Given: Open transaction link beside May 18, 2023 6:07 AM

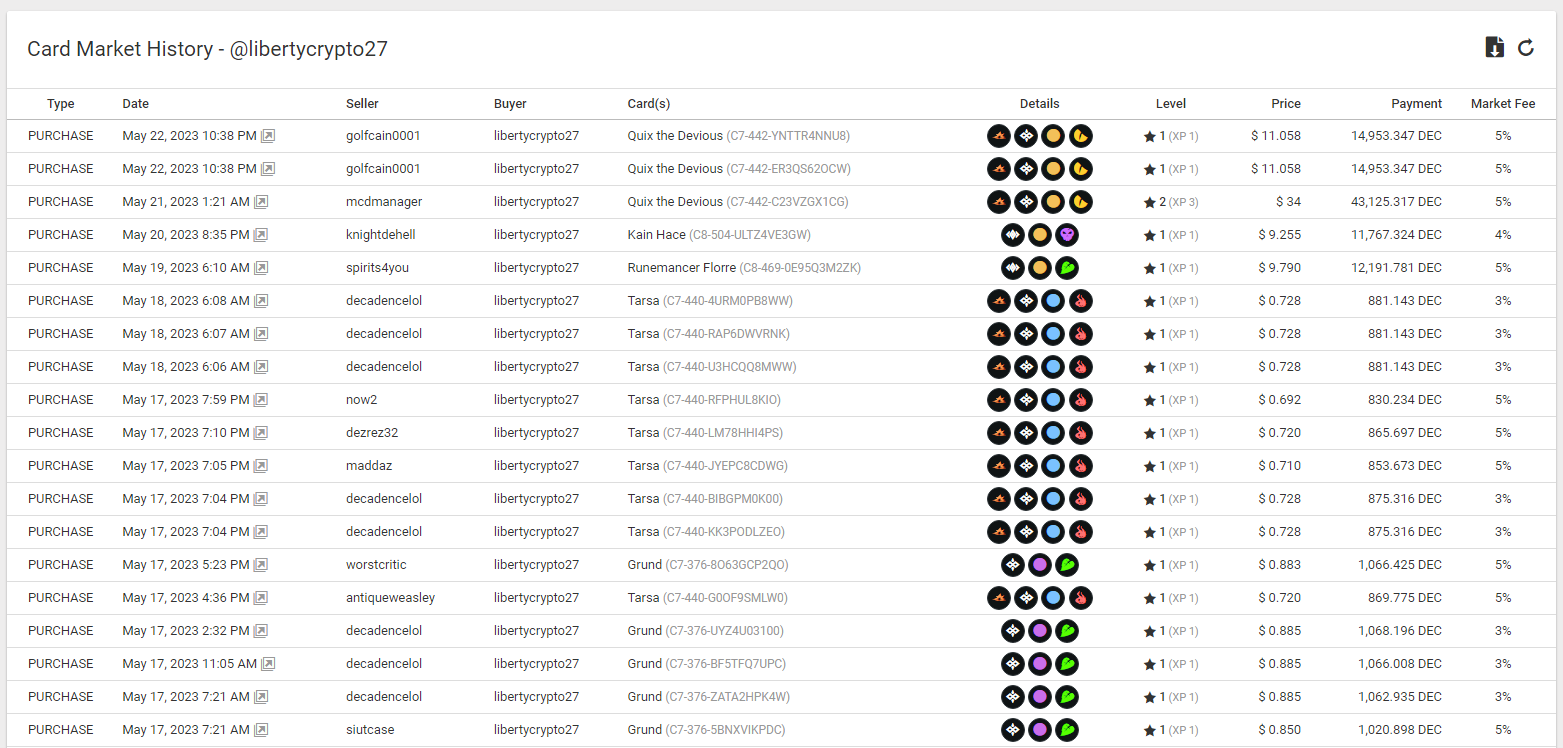Looking at the screenshot, I should pyautogui.click(x=261, y=334).
